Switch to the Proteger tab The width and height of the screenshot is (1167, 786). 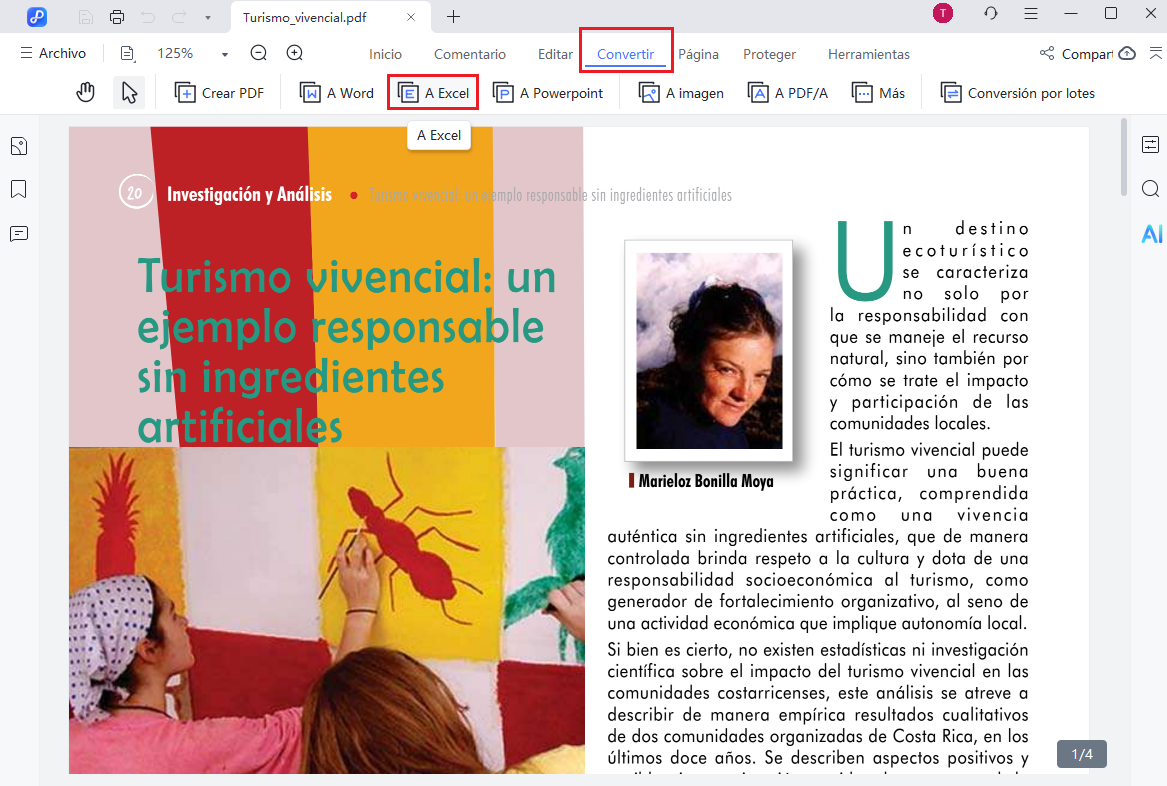(x=769, y=54)
